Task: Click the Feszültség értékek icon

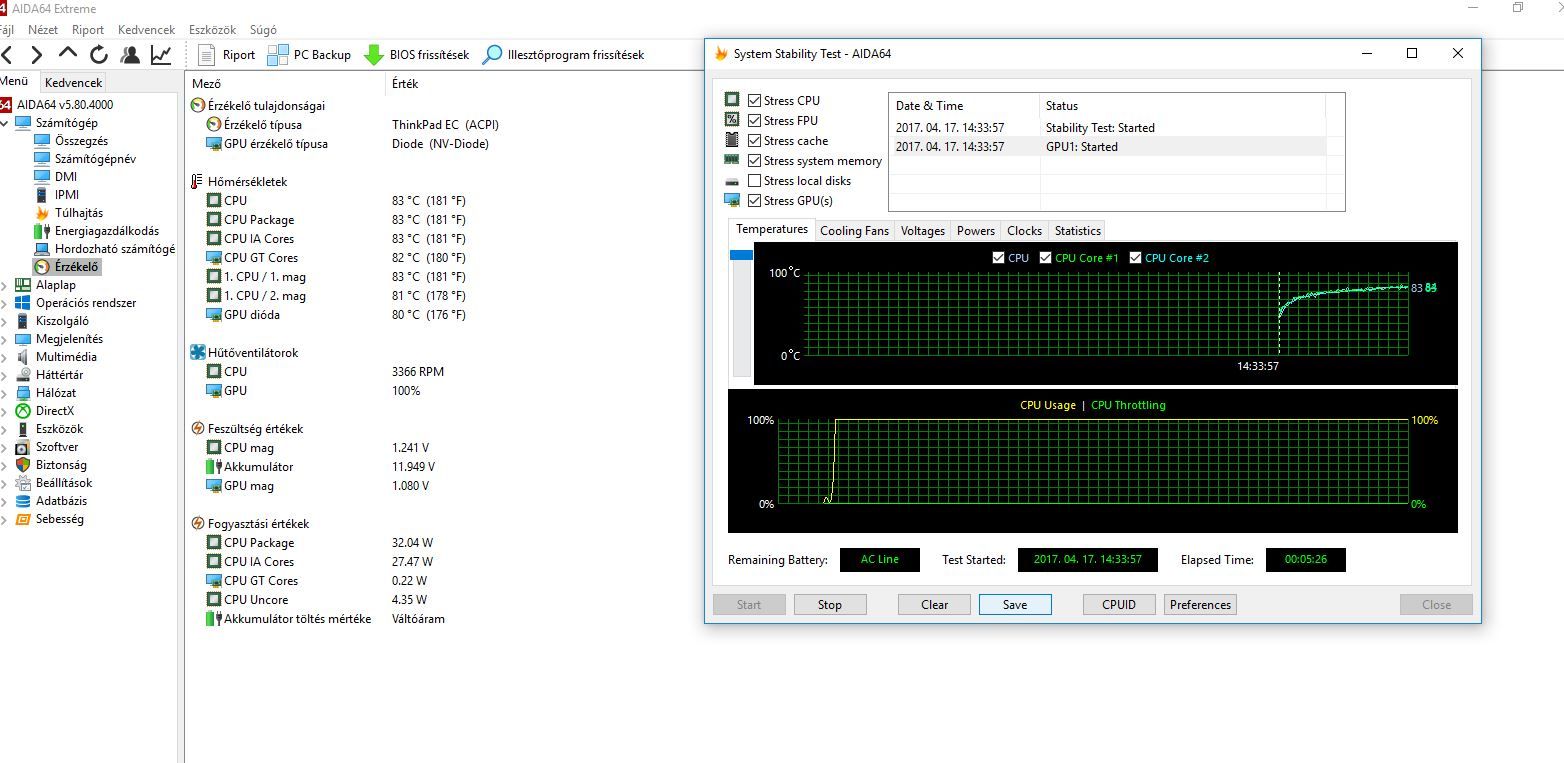Action: 197,429
